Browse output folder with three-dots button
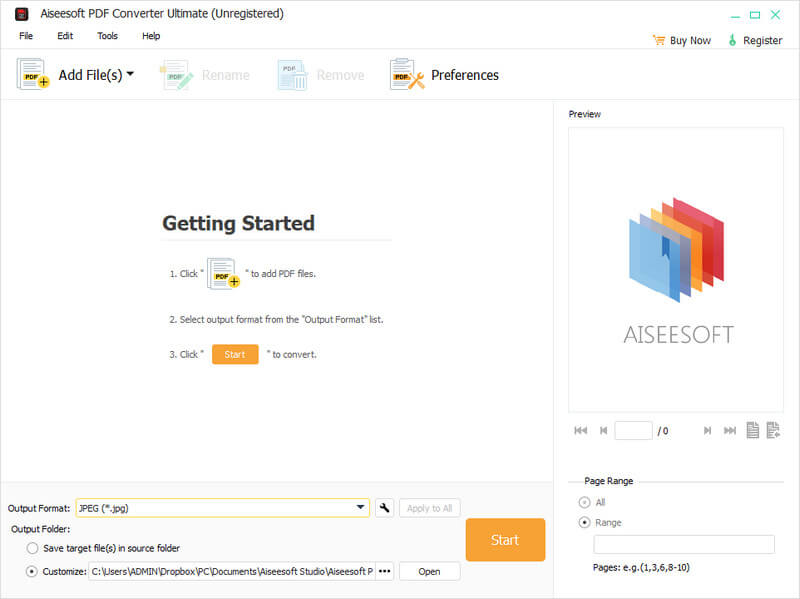This screenshot has width=800, height=599. click(x=385, y=571)
